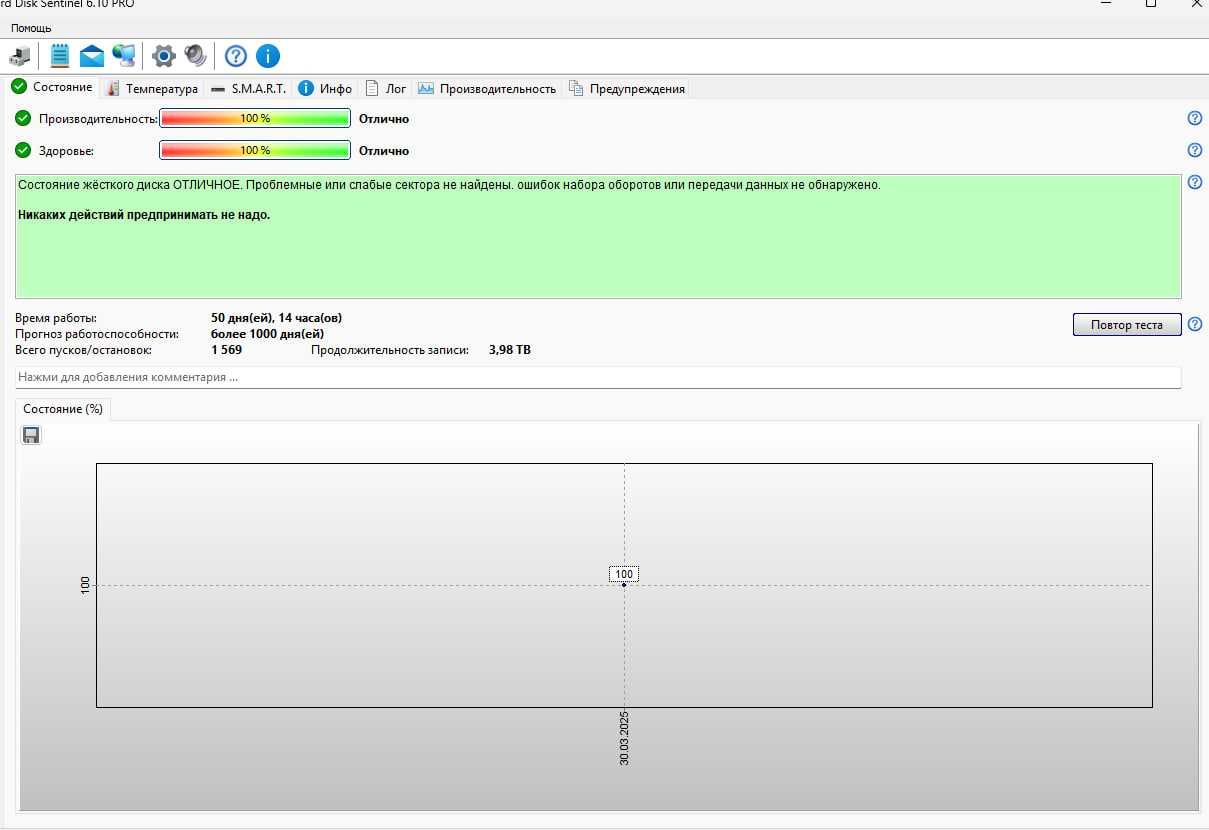This screenshot has height=830, width=1209.
Task: Click the Всего пусков/остановок label
Action: point(83,350)
